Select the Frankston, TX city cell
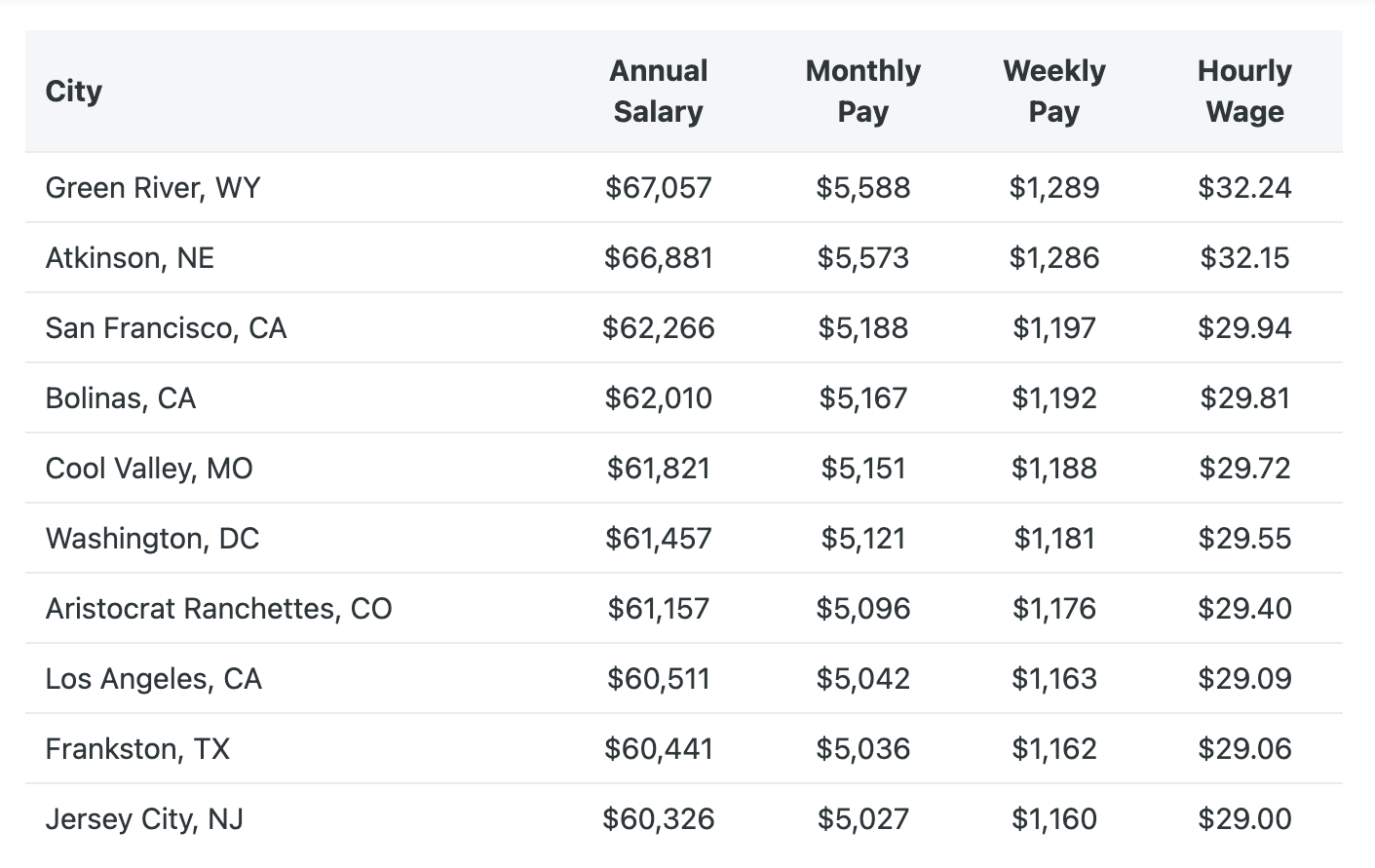 pyautogui.click(x=137, y=748)
